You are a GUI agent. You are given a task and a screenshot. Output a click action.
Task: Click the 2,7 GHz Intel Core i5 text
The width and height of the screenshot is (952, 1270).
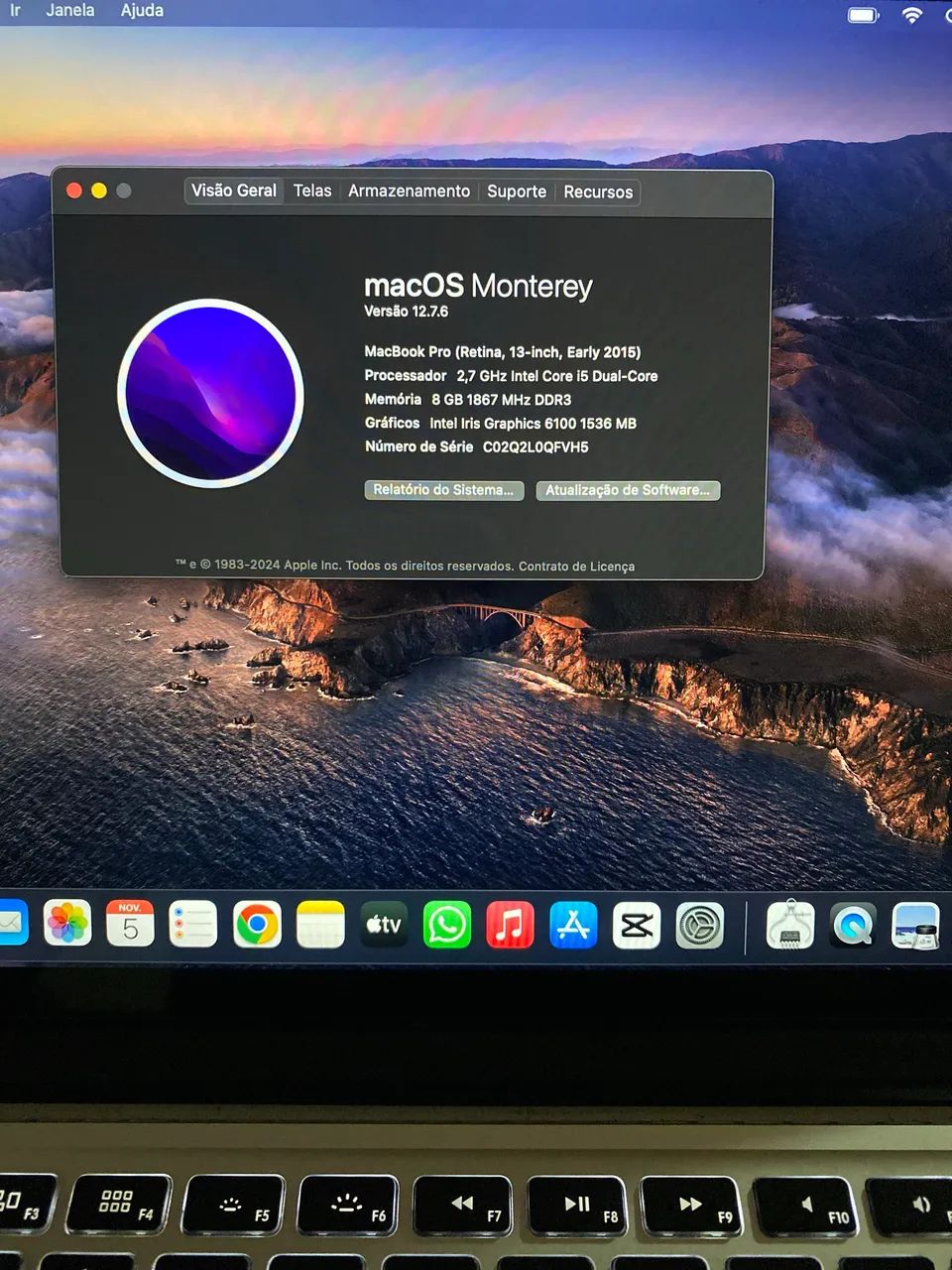pyautogui.click(x=557, y=376)
